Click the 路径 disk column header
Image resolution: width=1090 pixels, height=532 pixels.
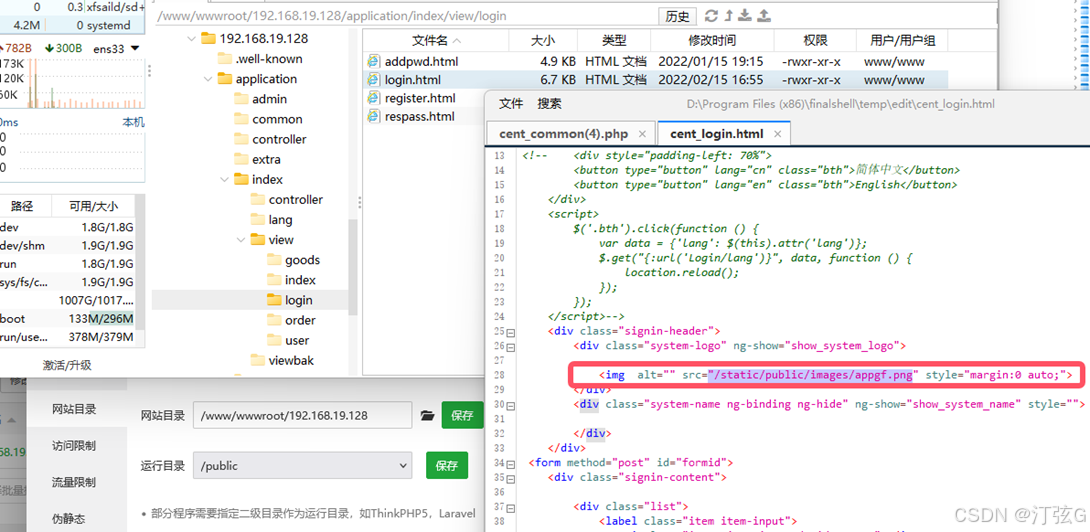click(22, 207)
